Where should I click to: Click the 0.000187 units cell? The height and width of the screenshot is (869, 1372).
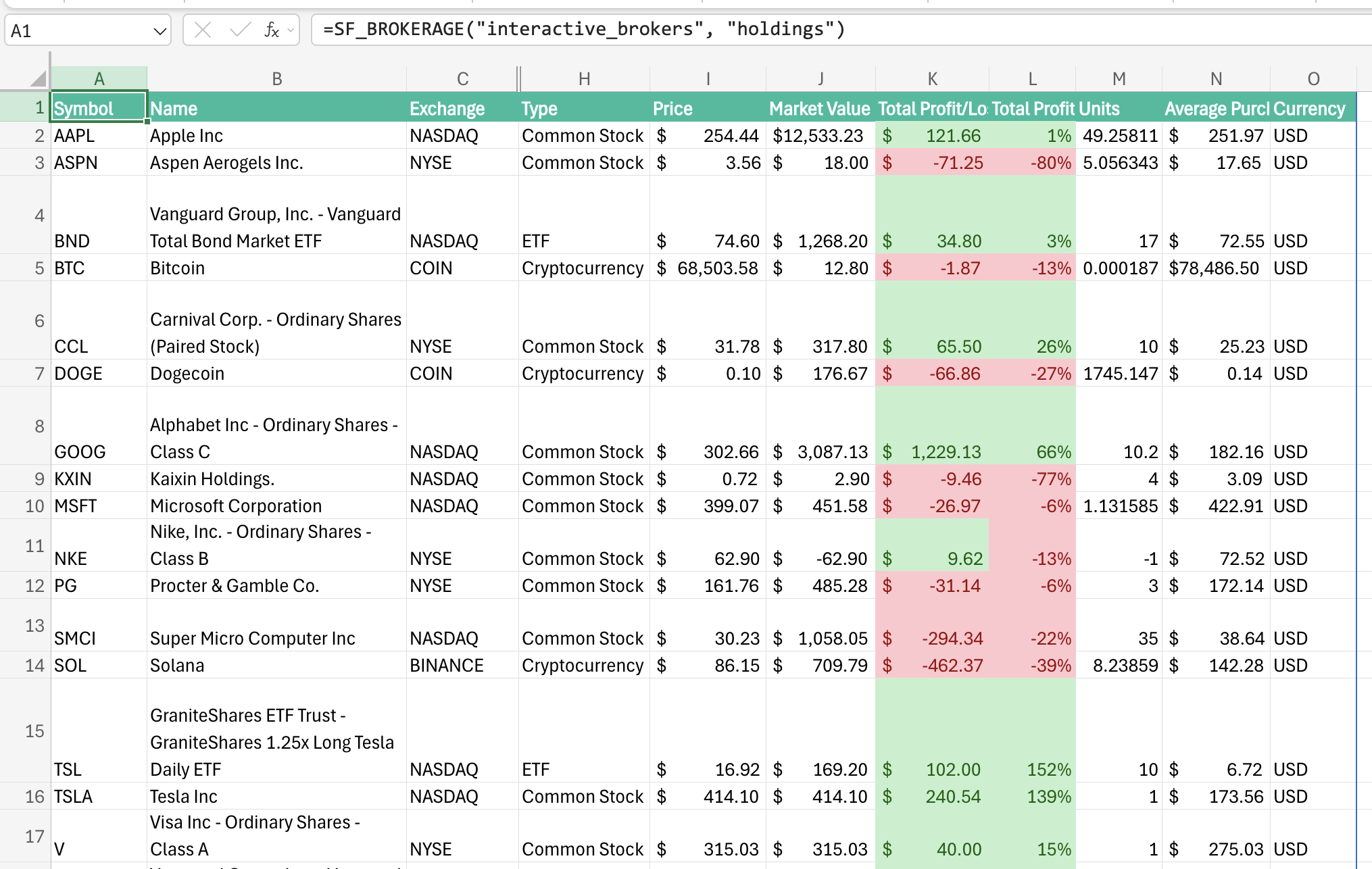click(x=1119, y=268)
